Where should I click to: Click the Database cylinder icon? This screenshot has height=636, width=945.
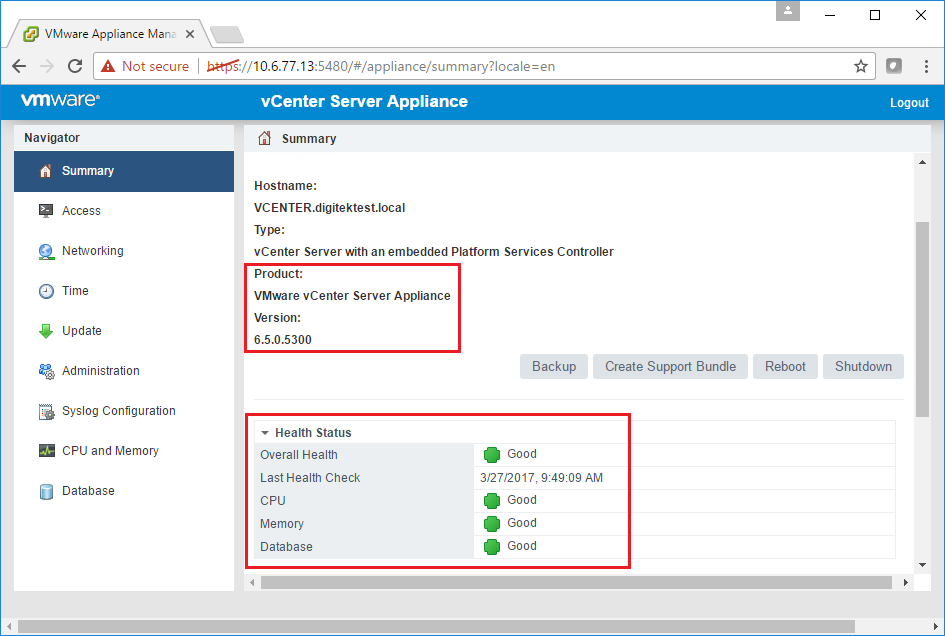pyautogui.click(x=46, y=492)
